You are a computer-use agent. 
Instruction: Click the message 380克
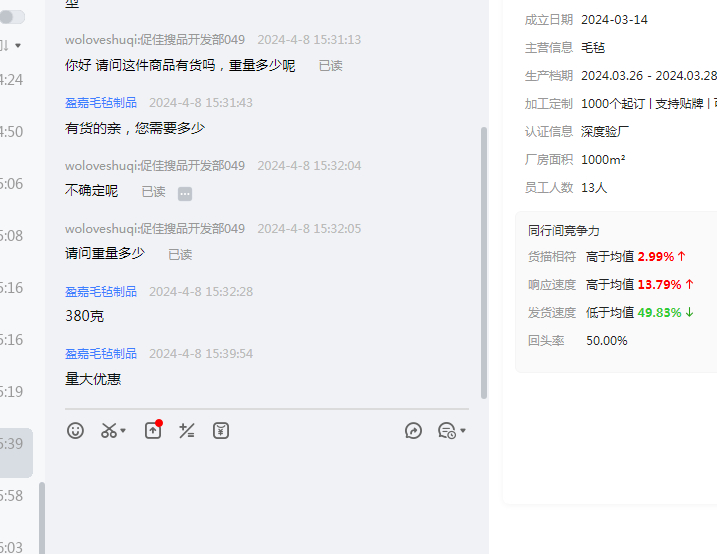click(x=85, y=316)
